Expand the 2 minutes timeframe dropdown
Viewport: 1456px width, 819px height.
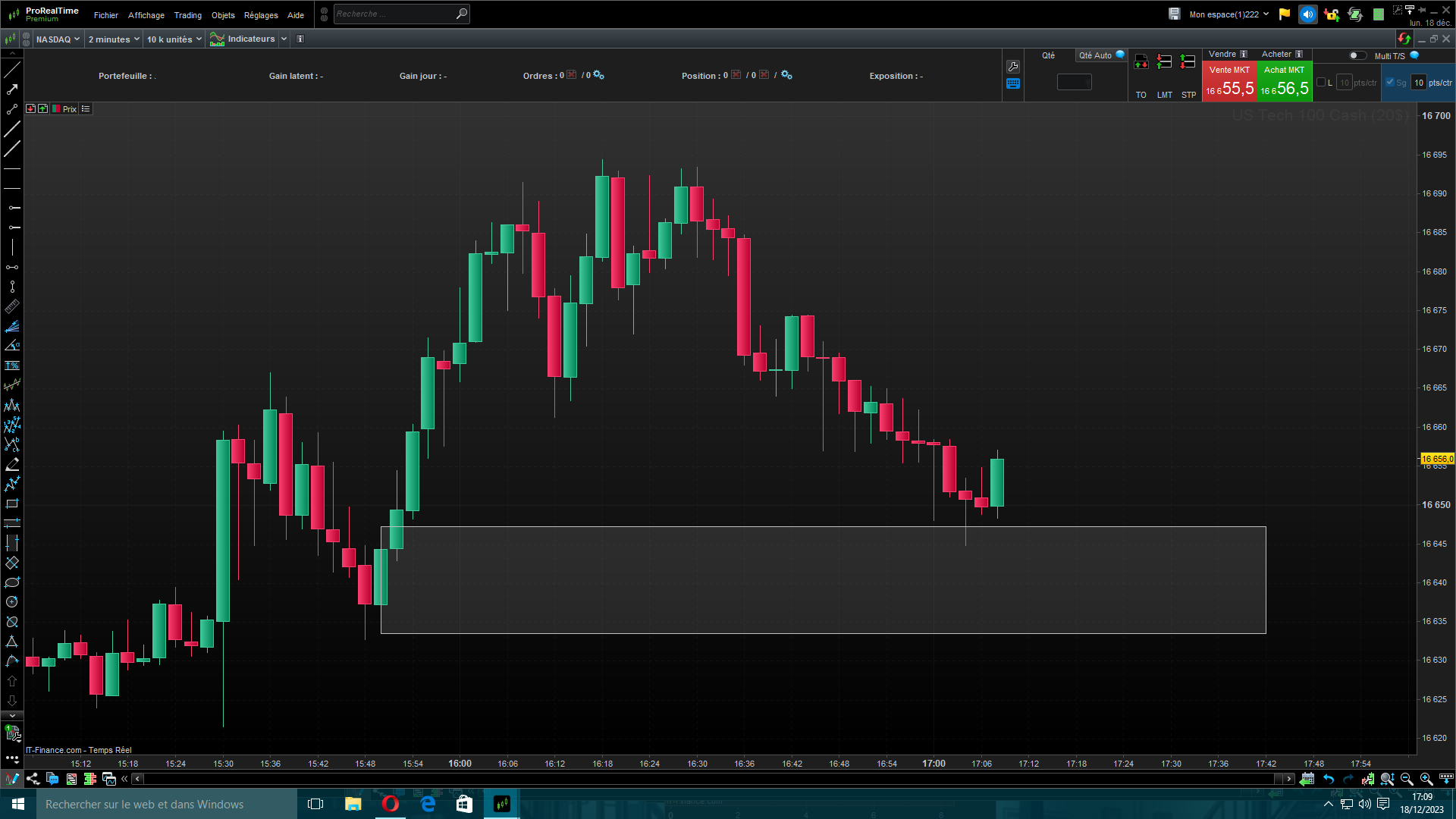[x=114, y=39]
